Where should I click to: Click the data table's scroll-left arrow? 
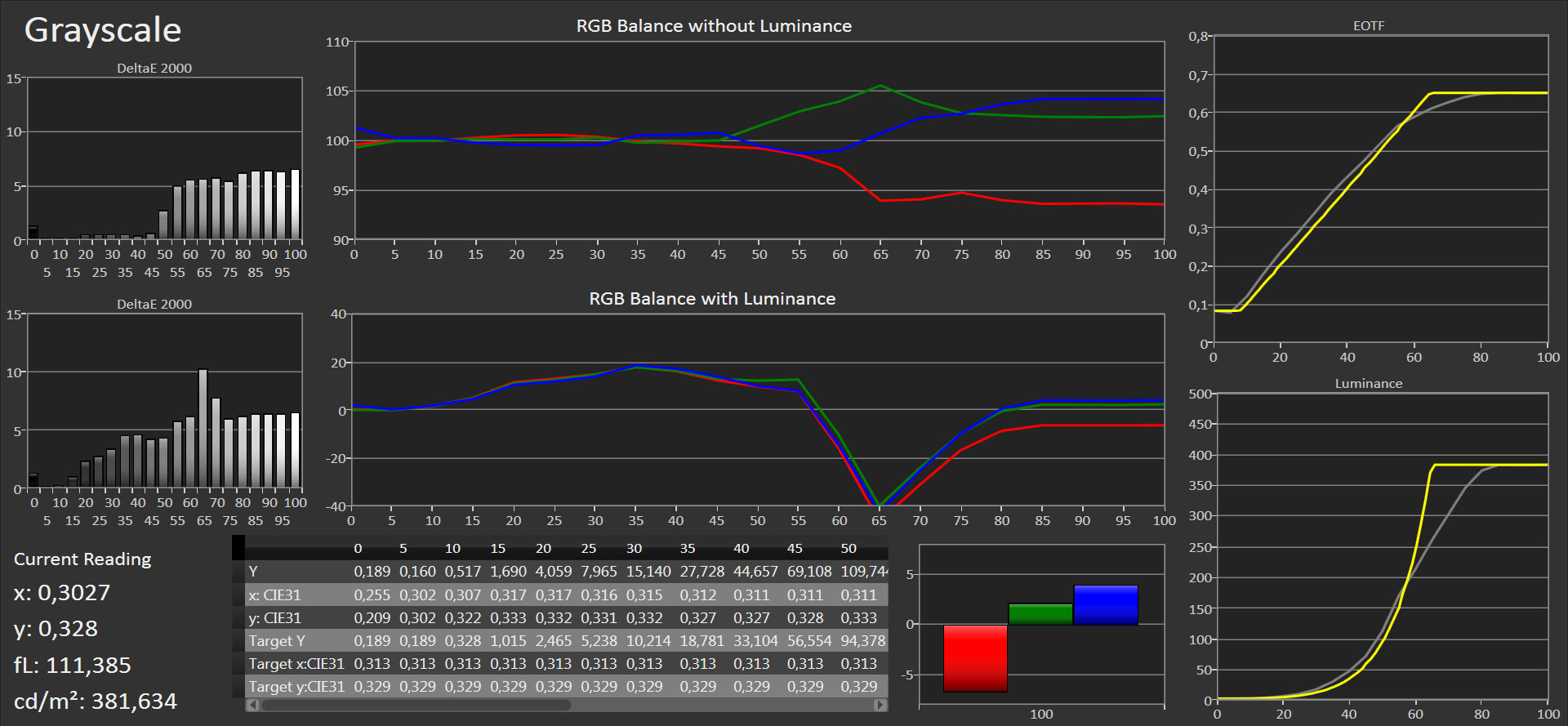point(253,705)
